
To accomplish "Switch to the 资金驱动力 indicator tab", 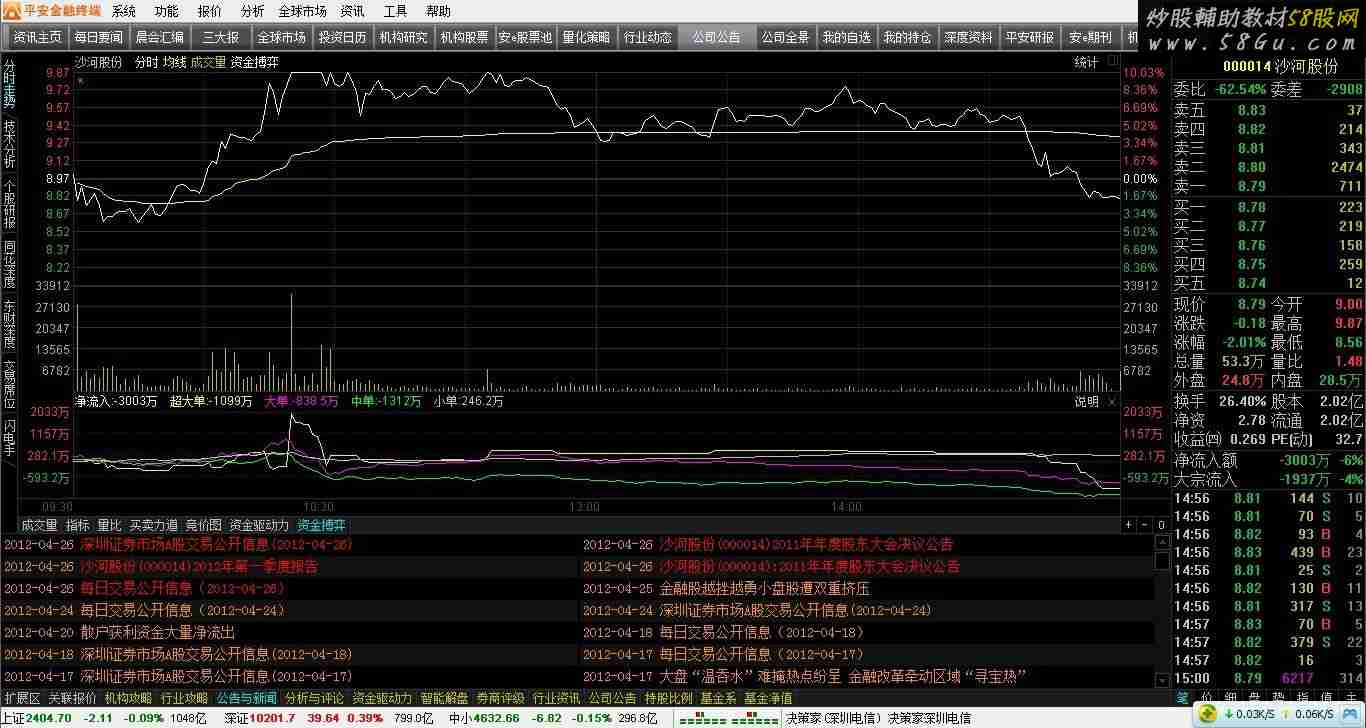I will (259, 525).
